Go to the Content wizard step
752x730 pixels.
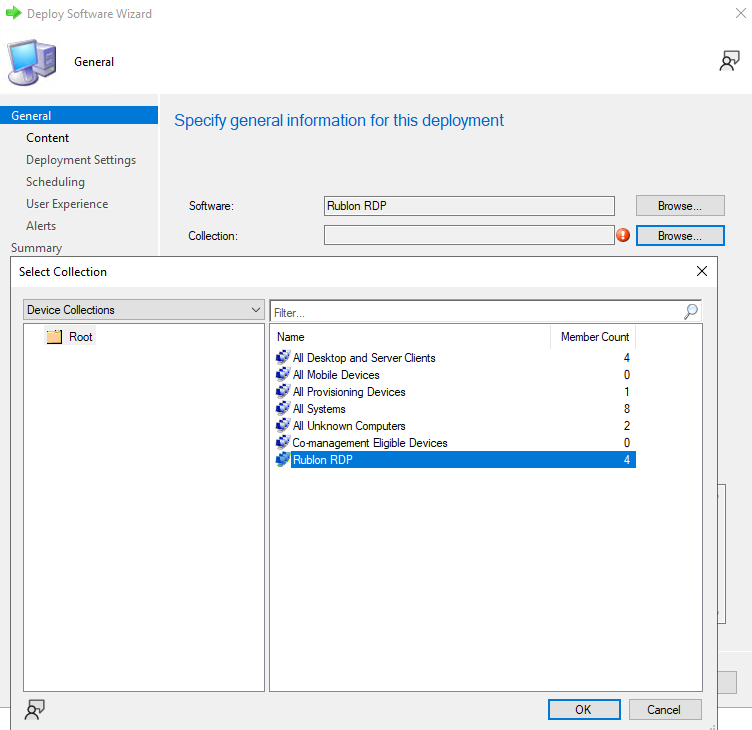point(48,138)
